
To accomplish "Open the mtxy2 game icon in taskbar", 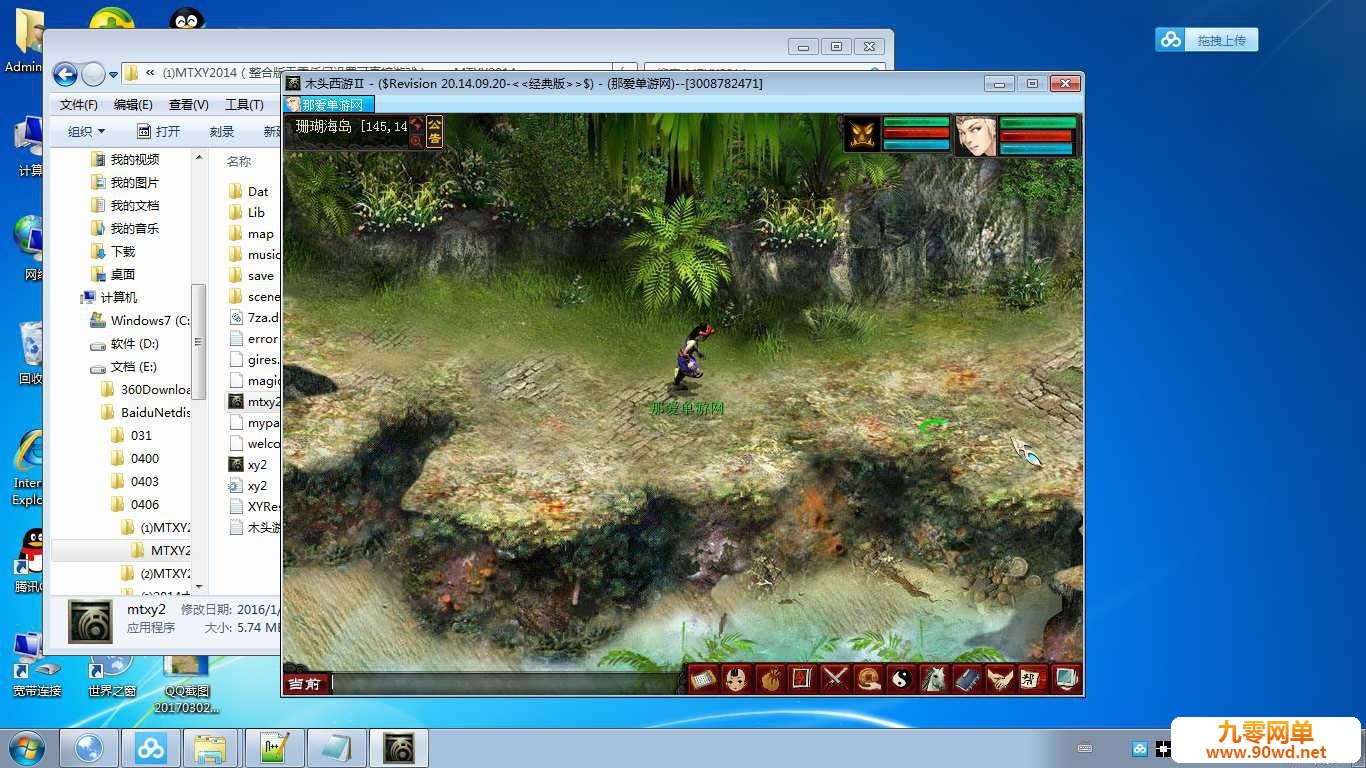I will coord(399,748).
